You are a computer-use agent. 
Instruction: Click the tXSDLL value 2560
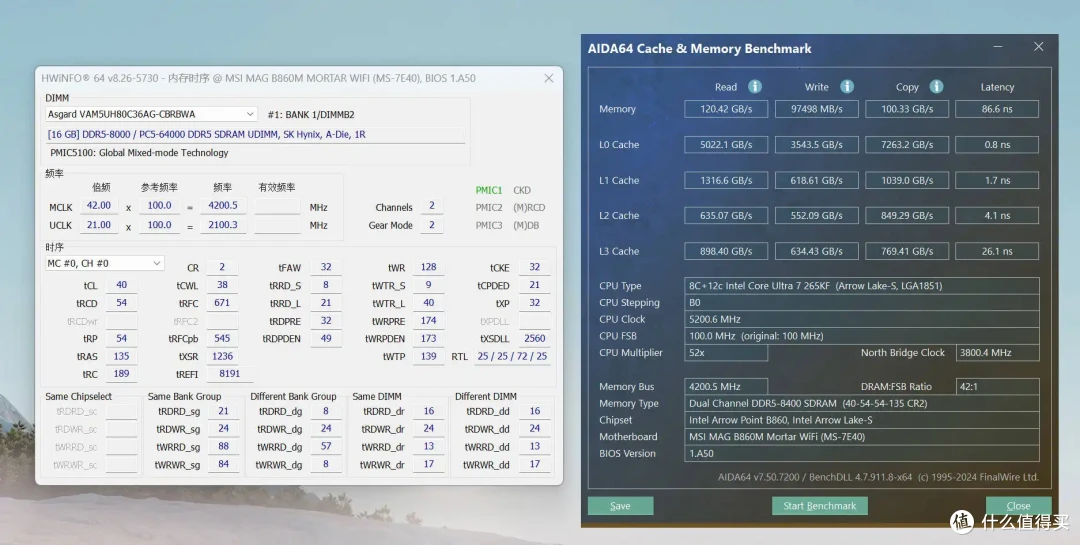(534, 339)
